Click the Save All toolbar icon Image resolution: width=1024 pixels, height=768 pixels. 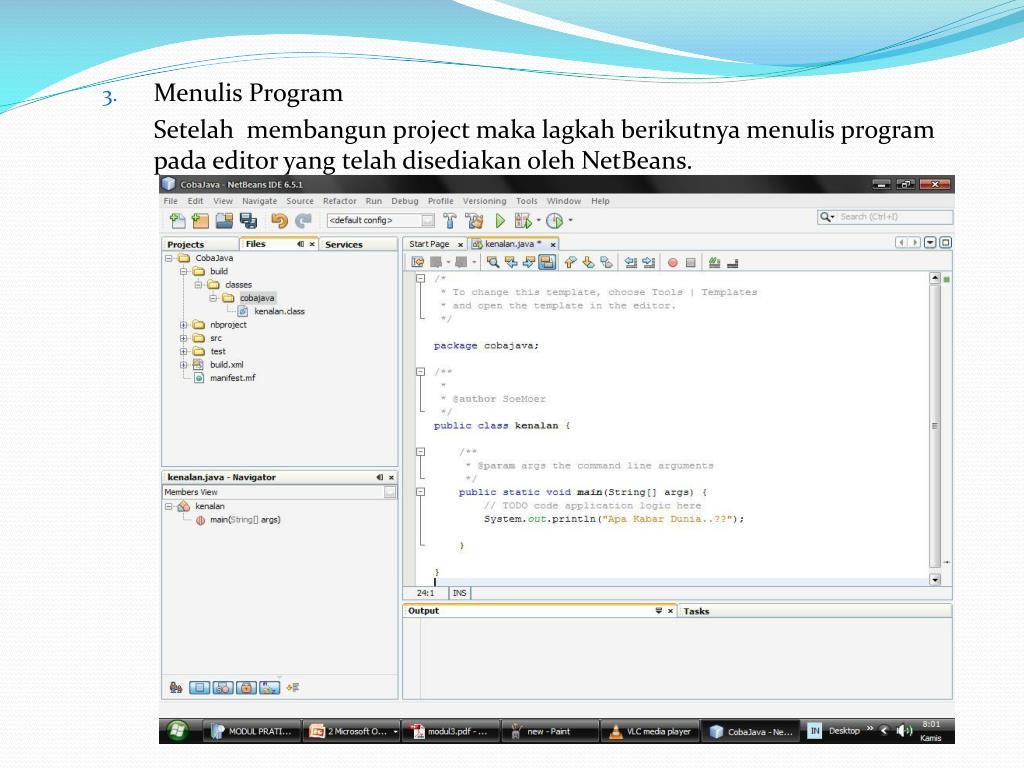pos(248,221)
